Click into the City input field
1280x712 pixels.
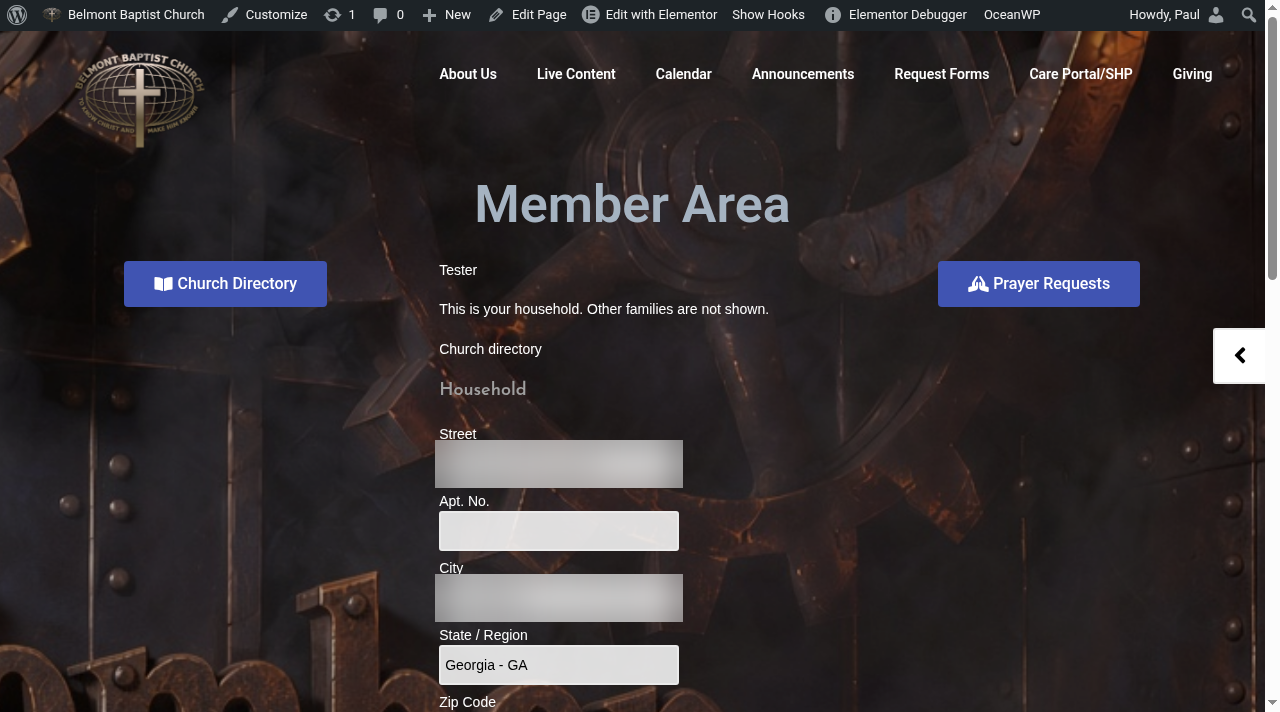pos(559,598)
